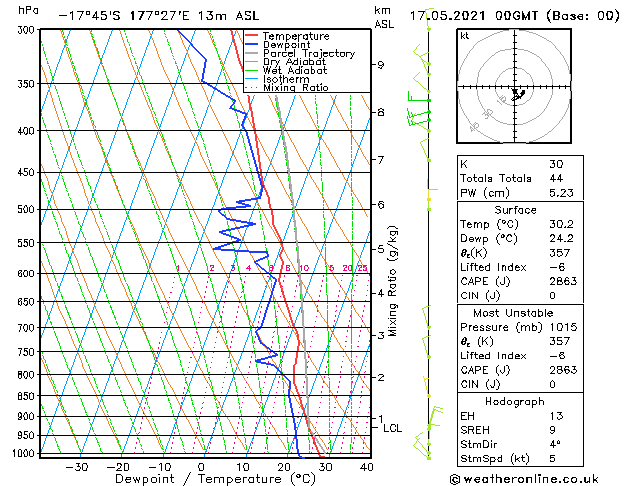Click the Wet Adiabat legend entry
This screenshot has height=486, width=629.
296,71
